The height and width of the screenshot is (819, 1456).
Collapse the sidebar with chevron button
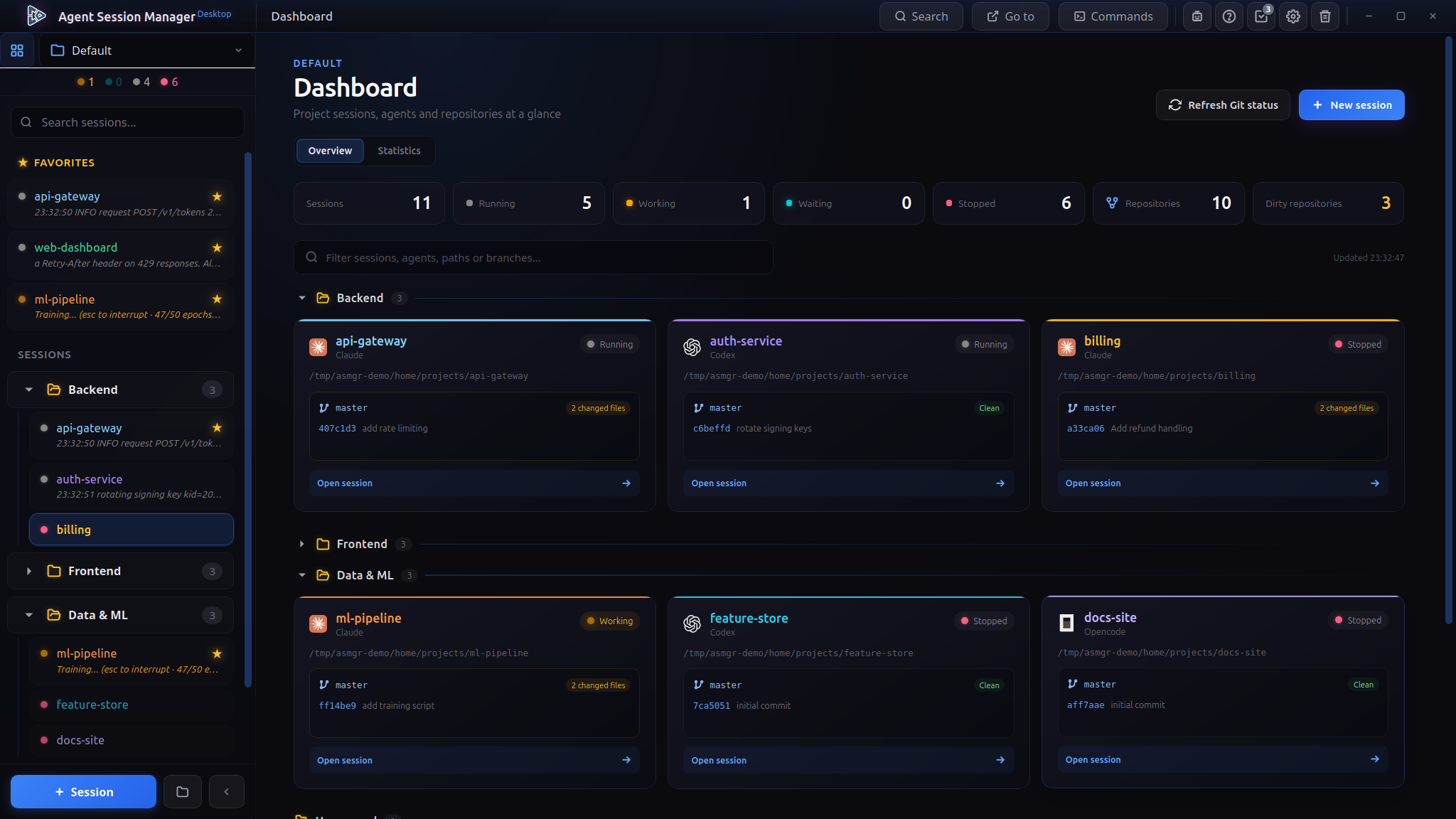(227, 792)
